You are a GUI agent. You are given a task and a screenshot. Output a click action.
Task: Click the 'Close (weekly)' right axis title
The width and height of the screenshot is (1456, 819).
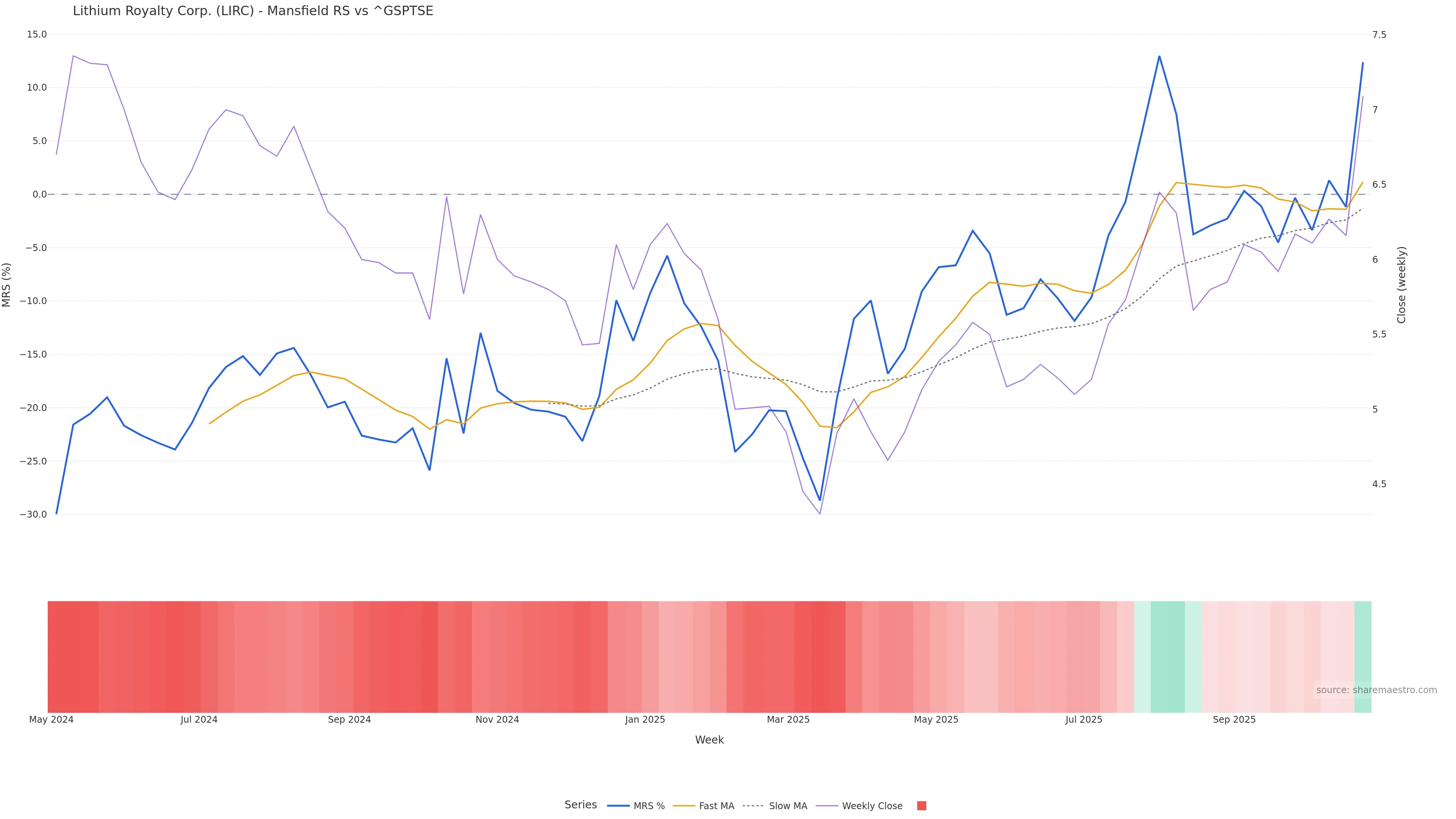pyautogui.click(x=1401, y=284)
